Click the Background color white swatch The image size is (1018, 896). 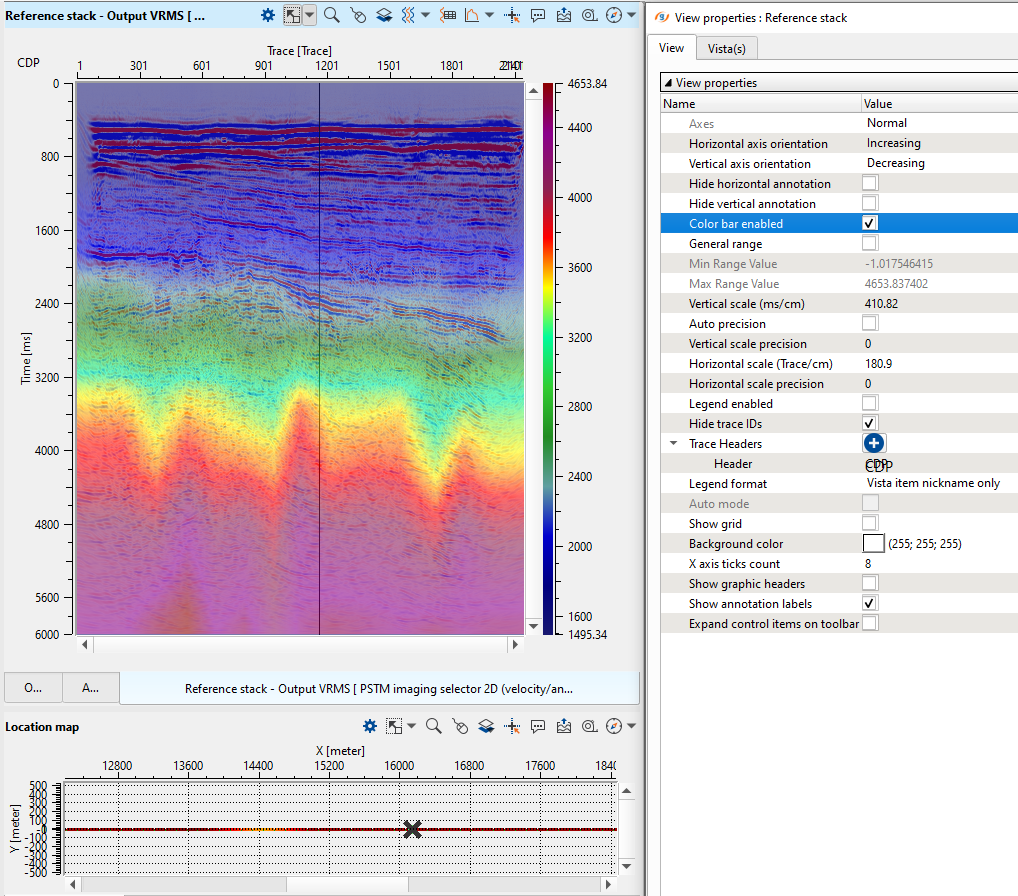pos(873,544)
